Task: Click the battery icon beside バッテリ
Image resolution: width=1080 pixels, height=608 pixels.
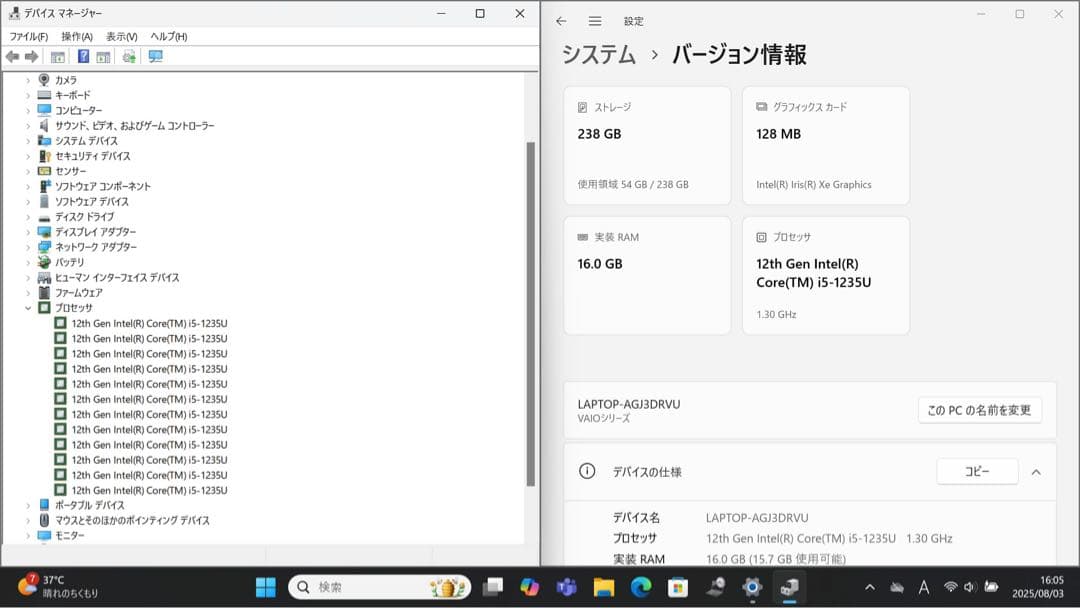Action: tap(44, 262)
